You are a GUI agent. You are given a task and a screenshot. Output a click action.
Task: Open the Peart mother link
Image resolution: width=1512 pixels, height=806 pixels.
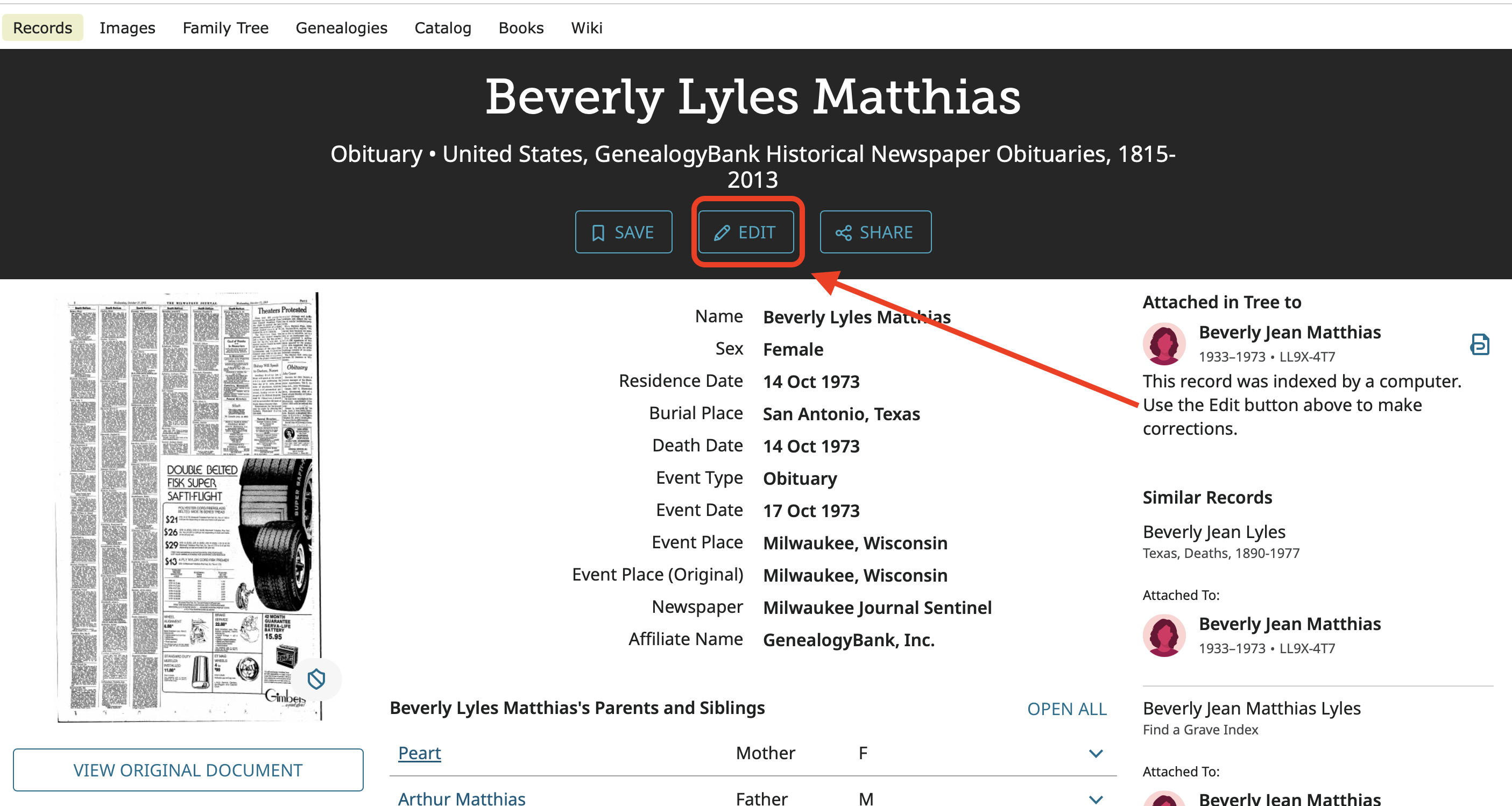419,753
